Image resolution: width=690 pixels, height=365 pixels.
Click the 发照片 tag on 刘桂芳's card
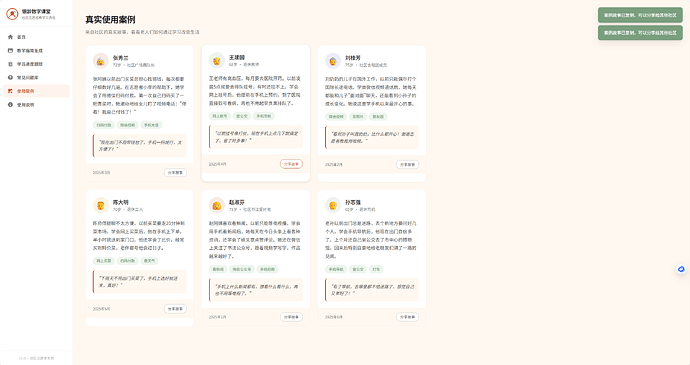pos(358,117)
